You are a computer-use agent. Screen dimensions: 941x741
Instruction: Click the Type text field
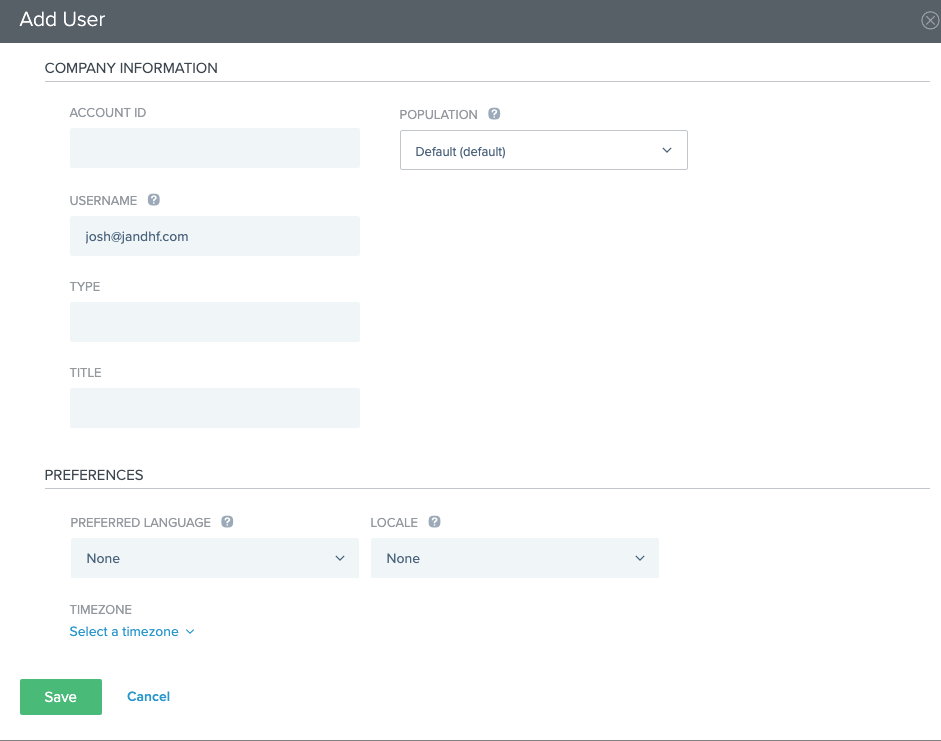[214, 321]
